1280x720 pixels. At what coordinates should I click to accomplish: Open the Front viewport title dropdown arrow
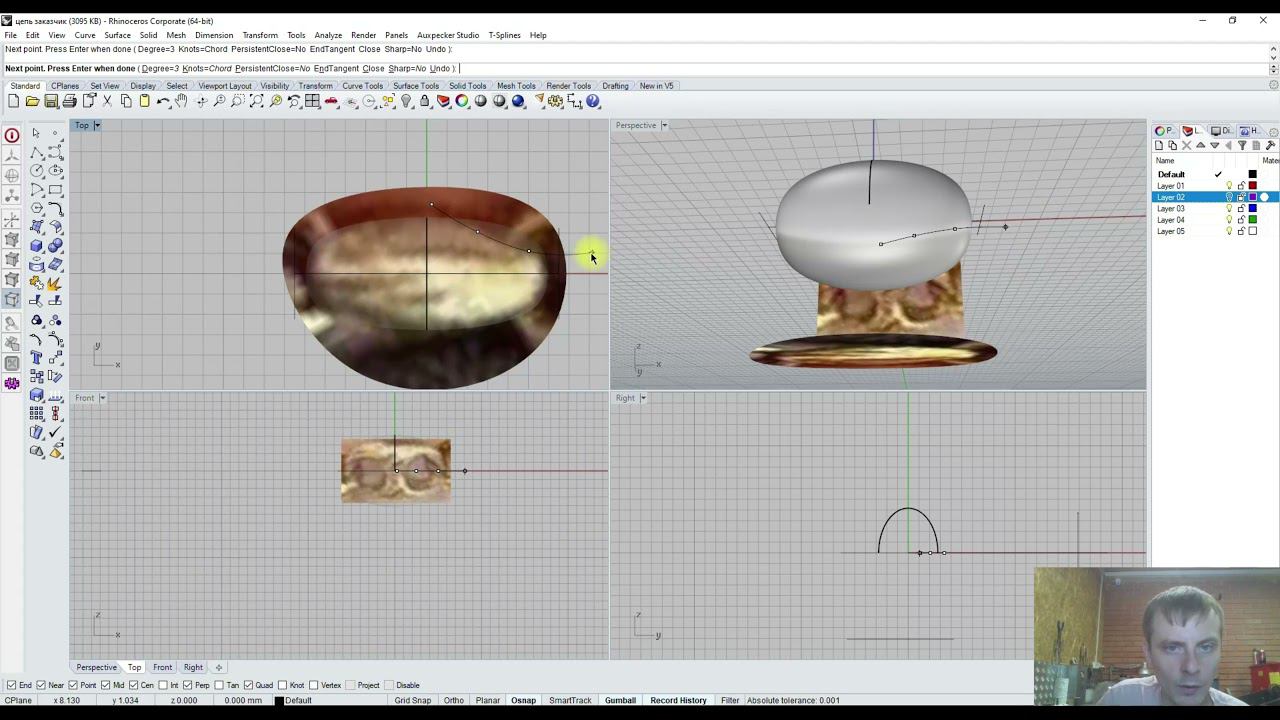pyautogui.click(x=102, y=398)
